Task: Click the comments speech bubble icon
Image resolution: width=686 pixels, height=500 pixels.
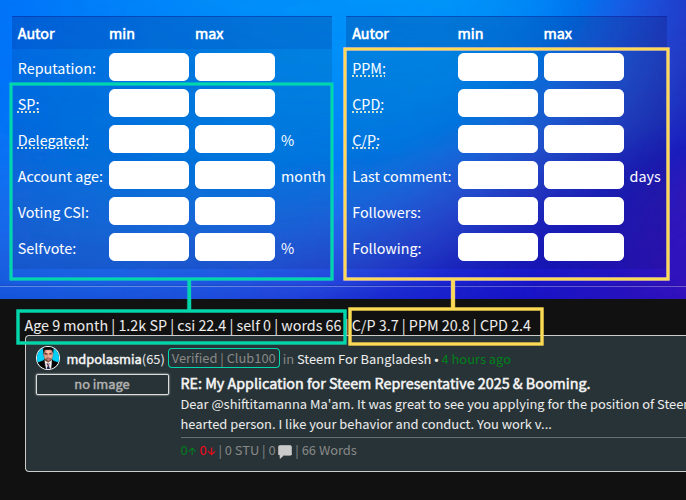Action: [x=285, y=451]
